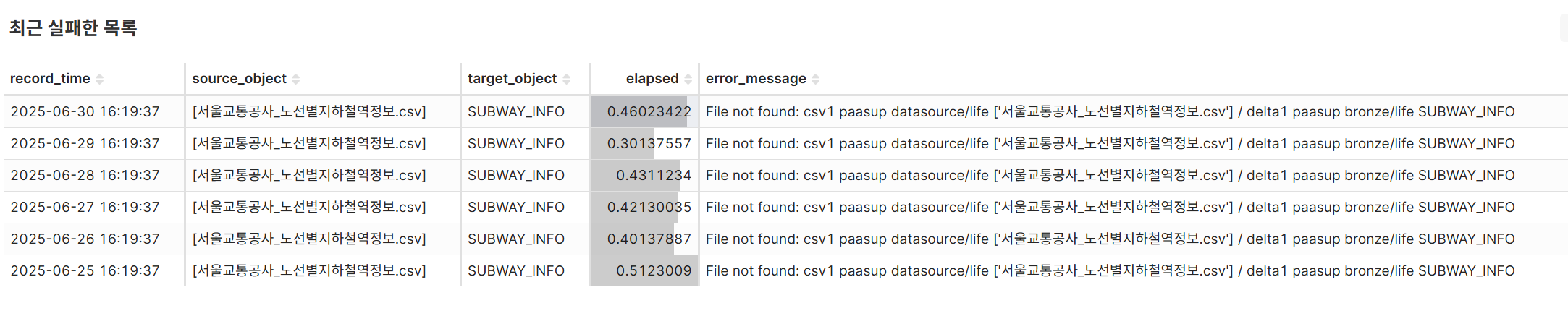The height and width of the screenshot is (324, 1568).
Task: Click the record_time column header text
Action: point(50,78)
